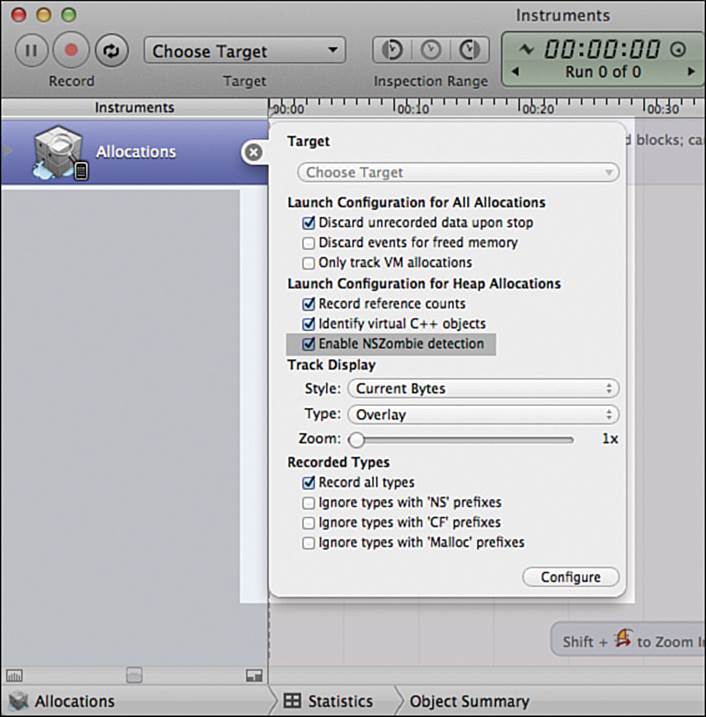Select Object Summary in the navigation bar
The image size is (706, 717).
pos(469,701)
